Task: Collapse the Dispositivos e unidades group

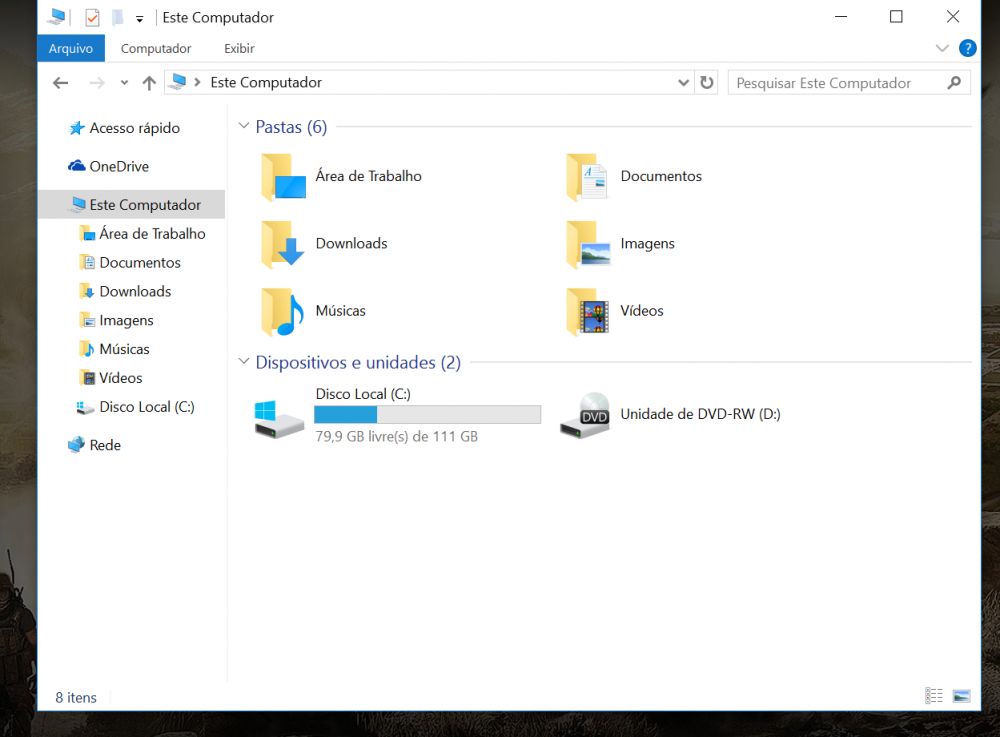Action: click(243, 363)
